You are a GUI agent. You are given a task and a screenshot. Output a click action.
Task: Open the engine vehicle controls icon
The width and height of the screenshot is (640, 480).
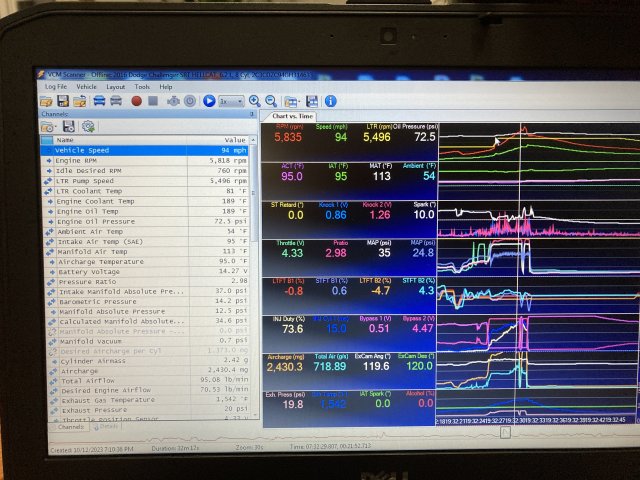[173, 101]
